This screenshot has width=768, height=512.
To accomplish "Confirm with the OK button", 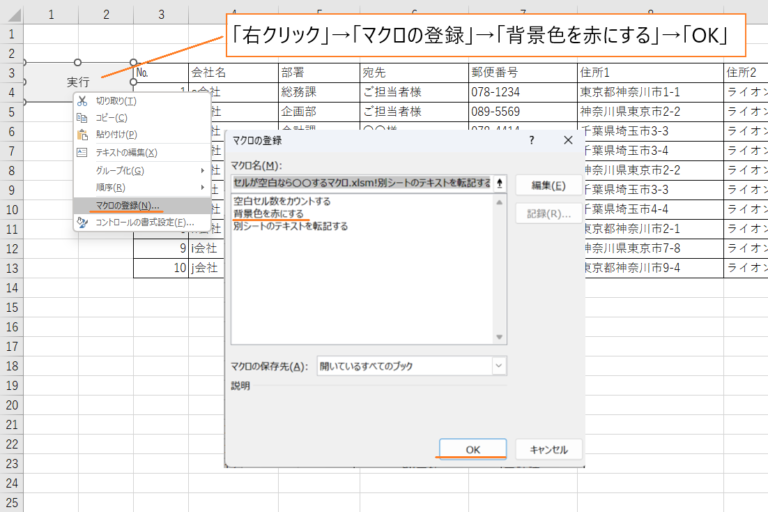I will (473, 449).
